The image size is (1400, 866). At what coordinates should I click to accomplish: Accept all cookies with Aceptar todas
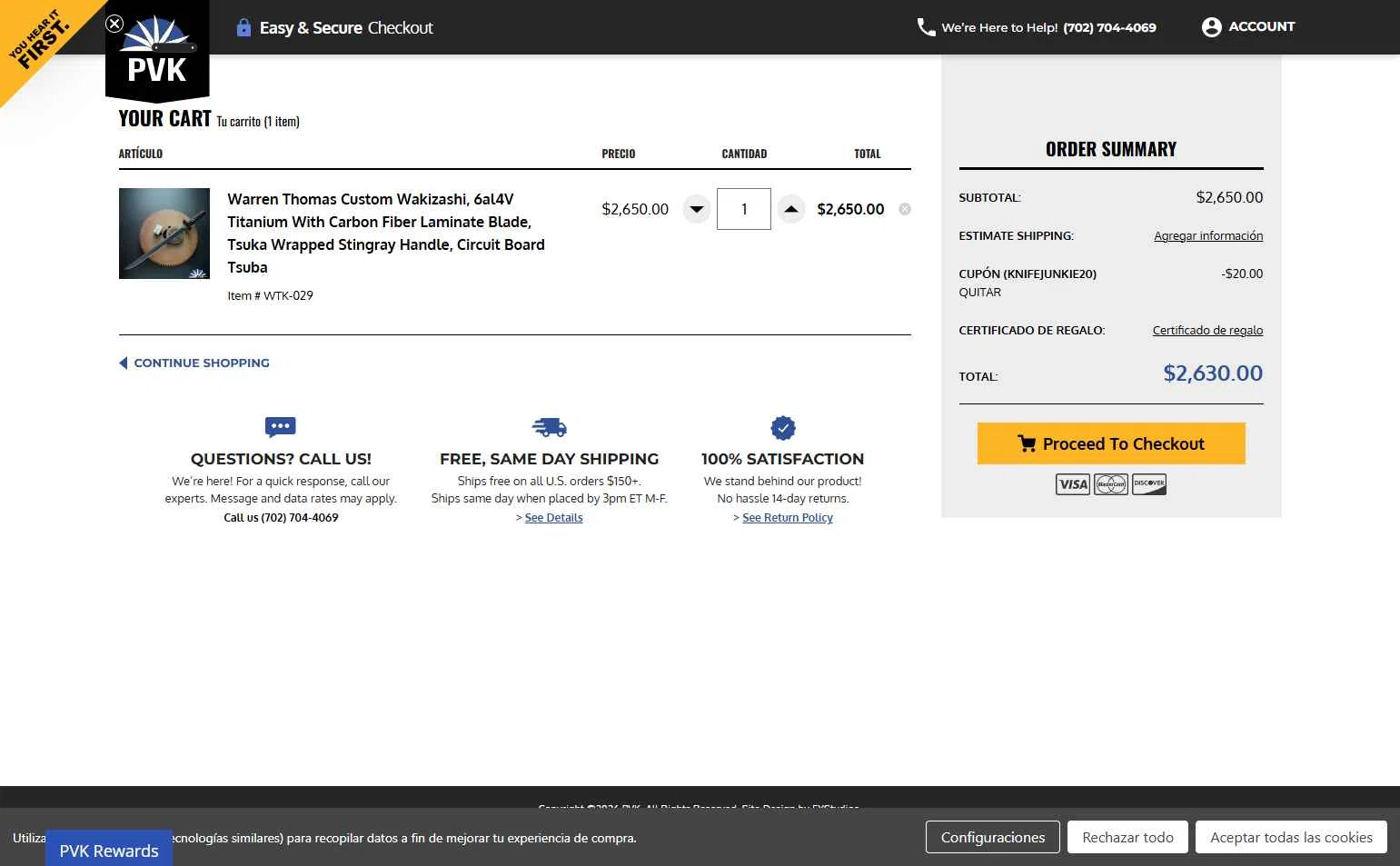(x=1292, y=837)
